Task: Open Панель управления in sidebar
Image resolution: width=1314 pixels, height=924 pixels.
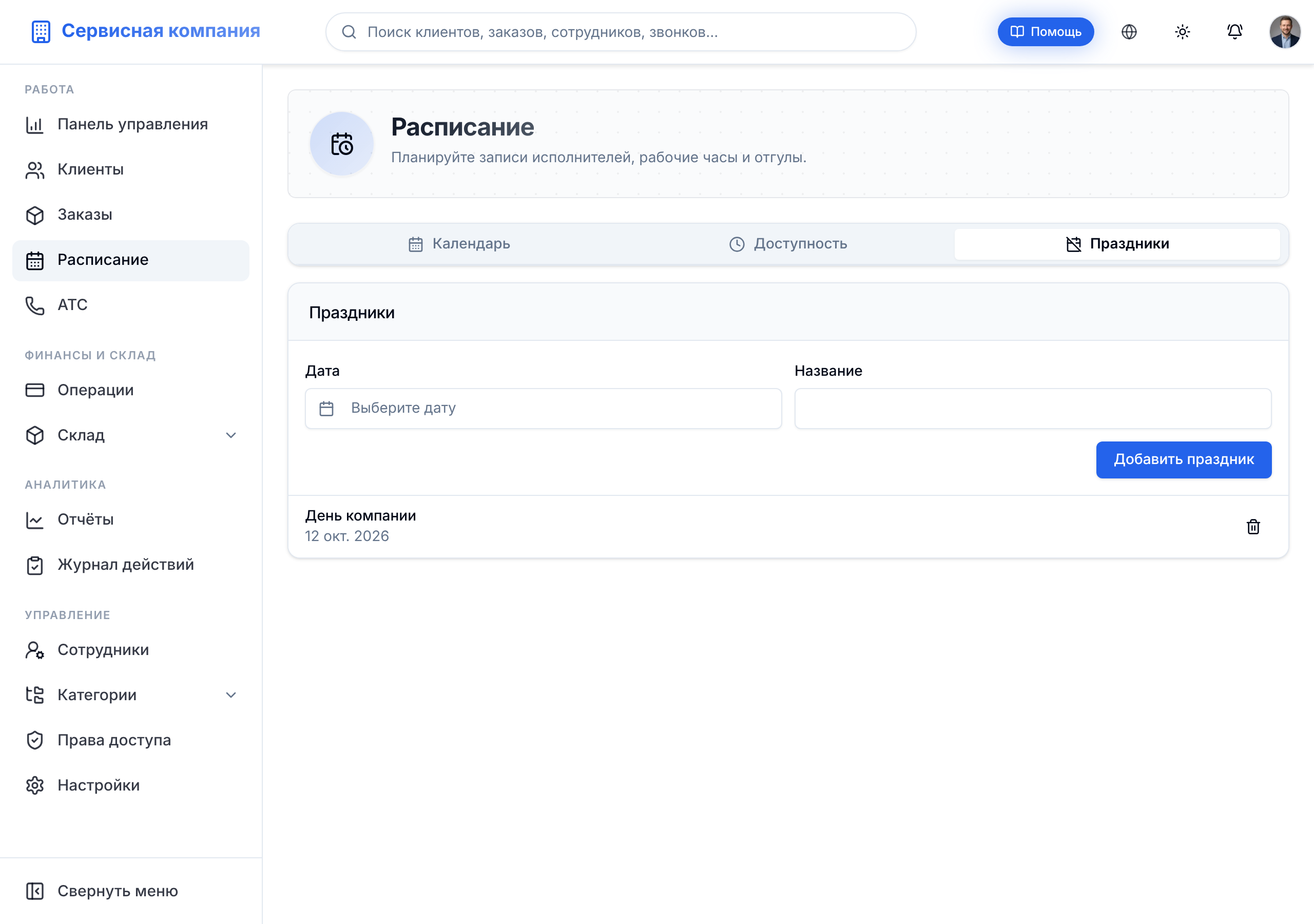Action: click(130, 124)
